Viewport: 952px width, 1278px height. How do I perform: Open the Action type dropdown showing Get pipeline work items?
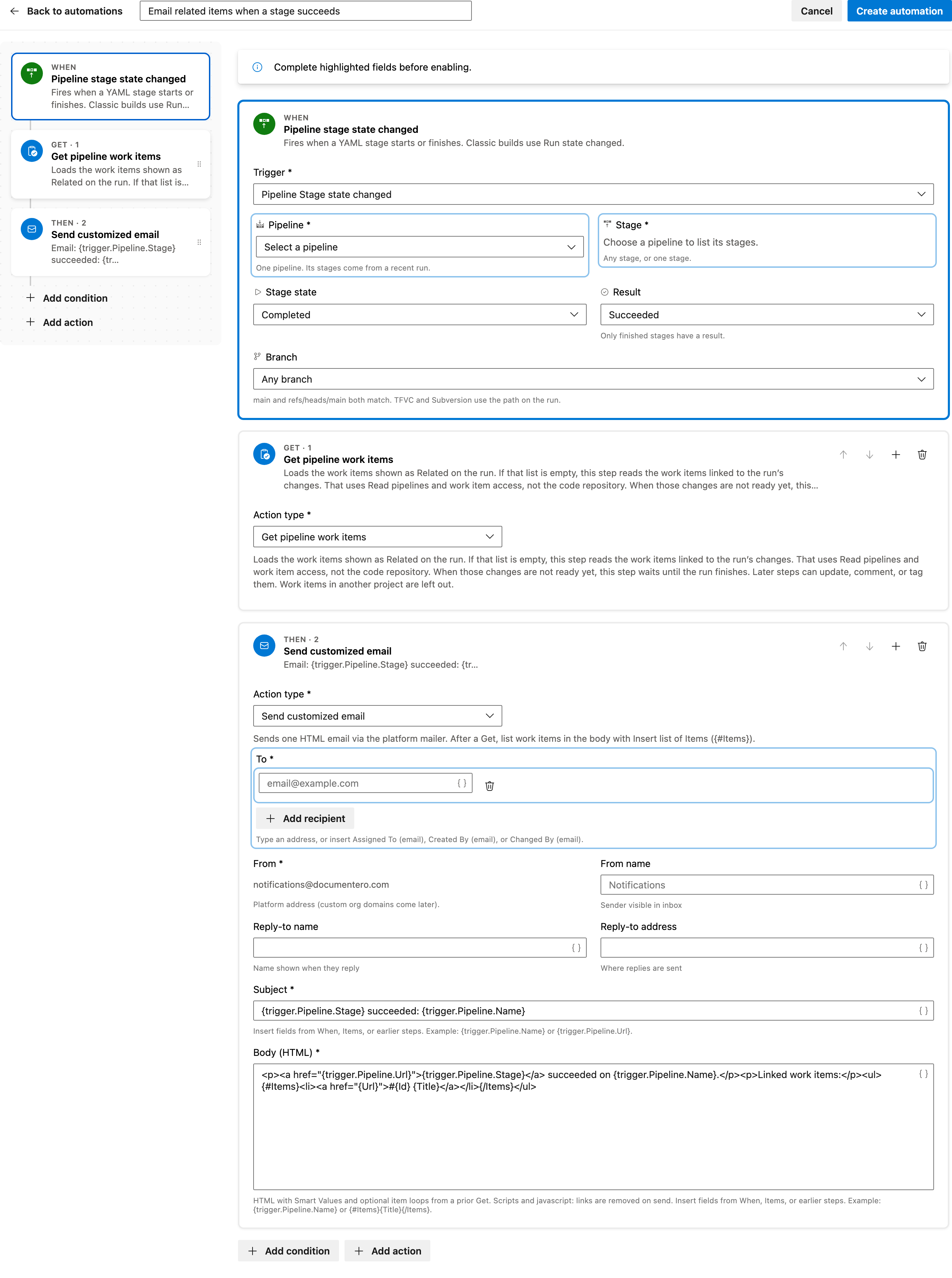pyautogui.click(x=377, y=537)
